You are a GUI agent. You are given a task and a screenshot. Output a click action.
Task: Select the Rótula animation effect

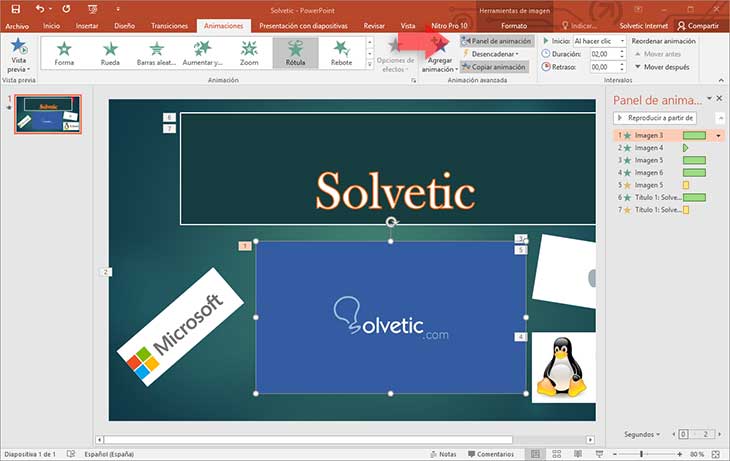[295, 54]
